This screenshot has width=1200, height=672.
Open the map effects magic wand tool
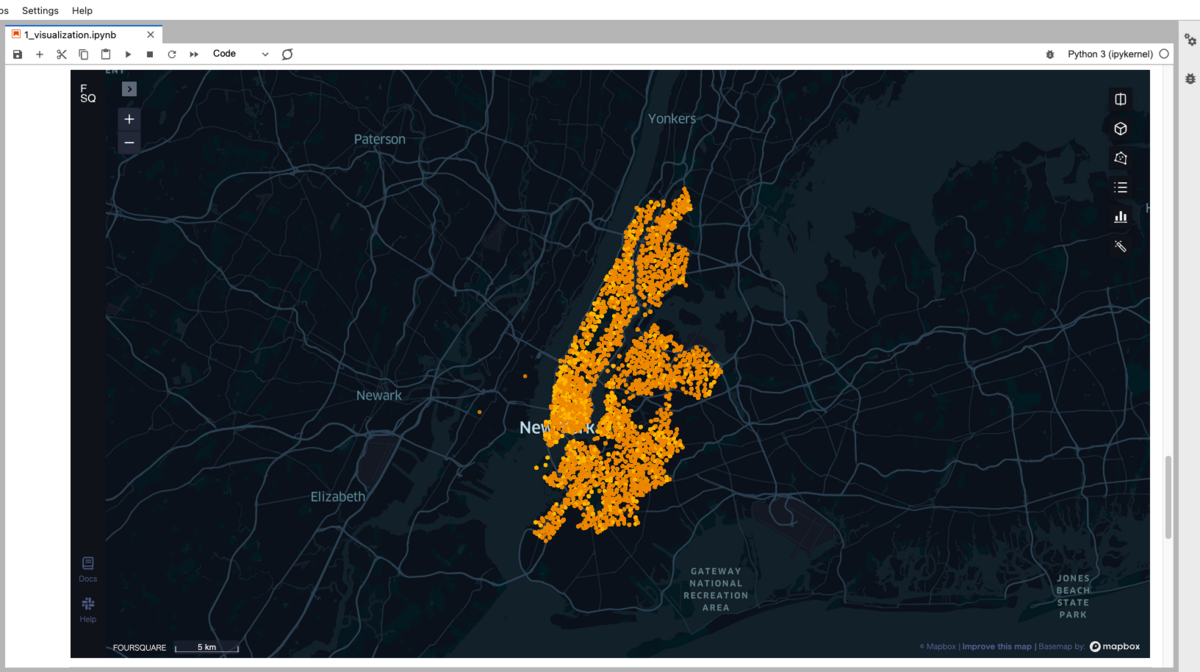click(1119, 246)
